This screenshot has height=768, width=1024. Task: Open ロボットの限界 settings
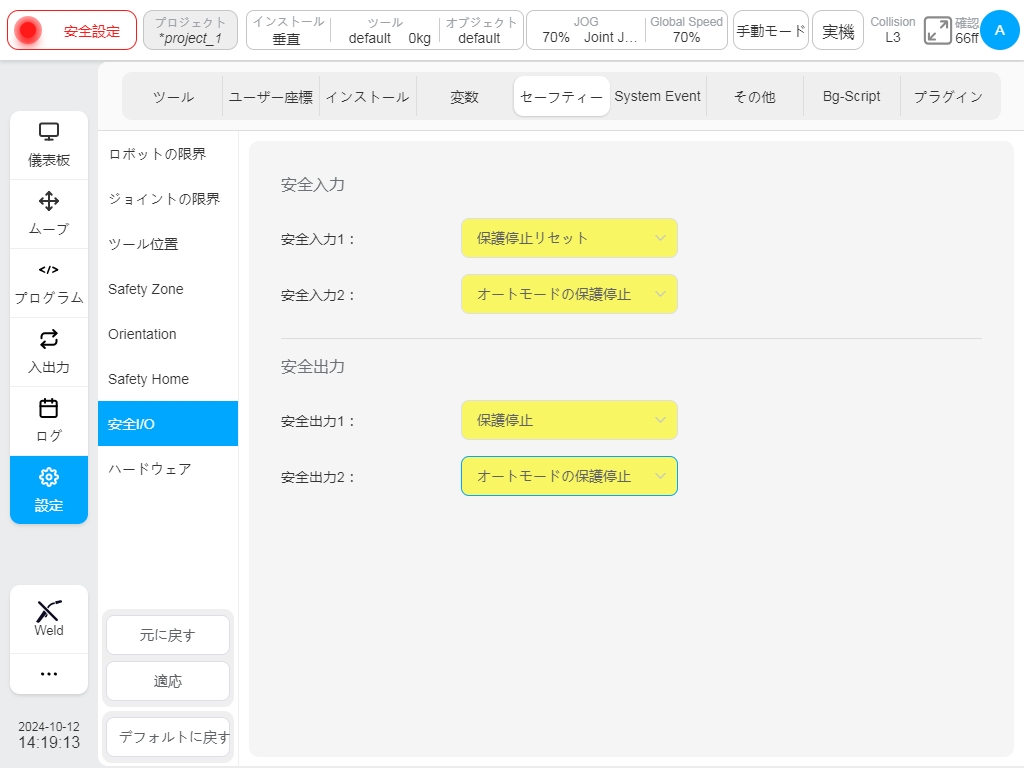click(168, 154)
